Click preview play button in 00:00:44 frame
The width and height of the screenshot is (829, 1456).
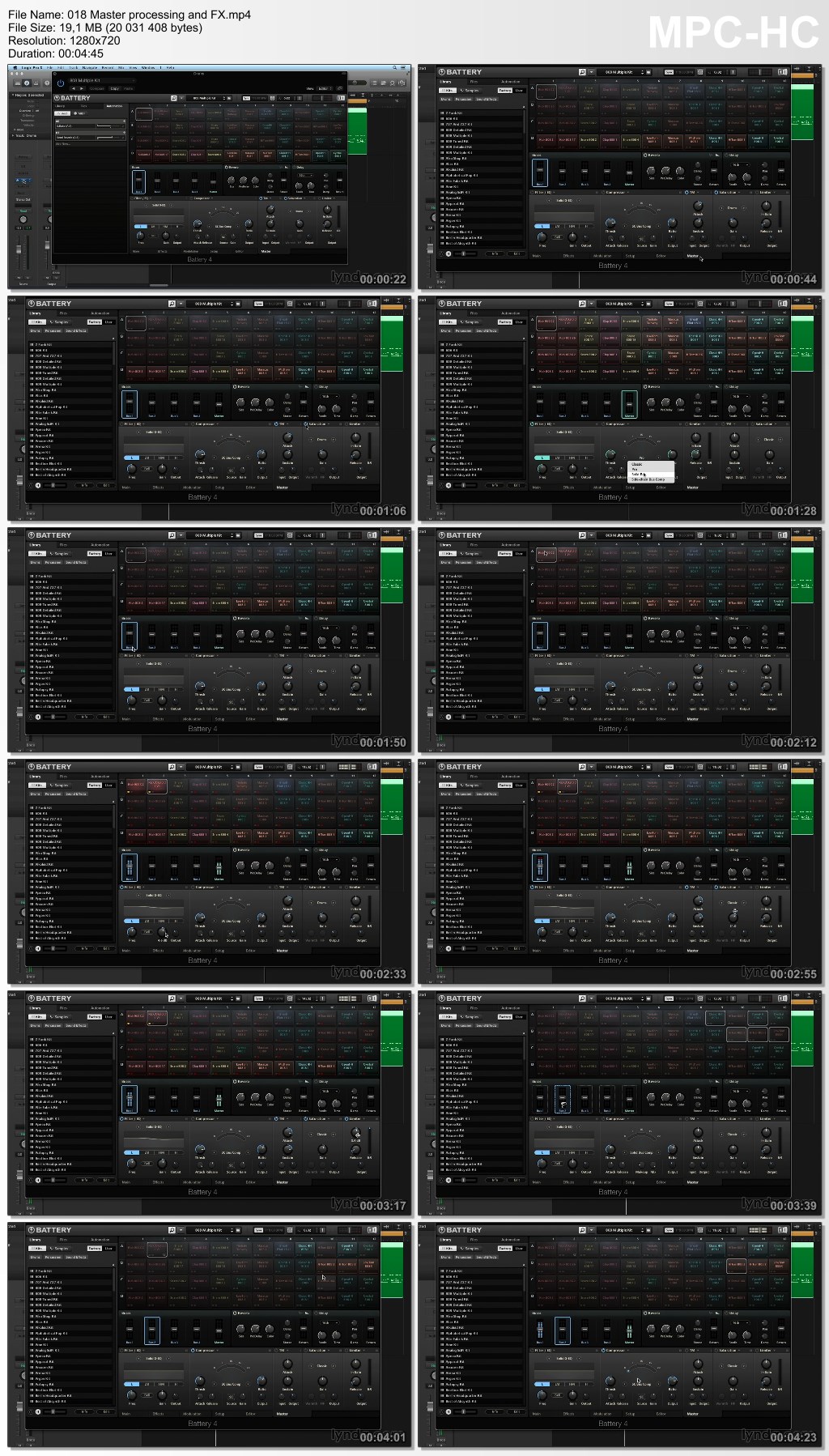[x=449, y=253]
